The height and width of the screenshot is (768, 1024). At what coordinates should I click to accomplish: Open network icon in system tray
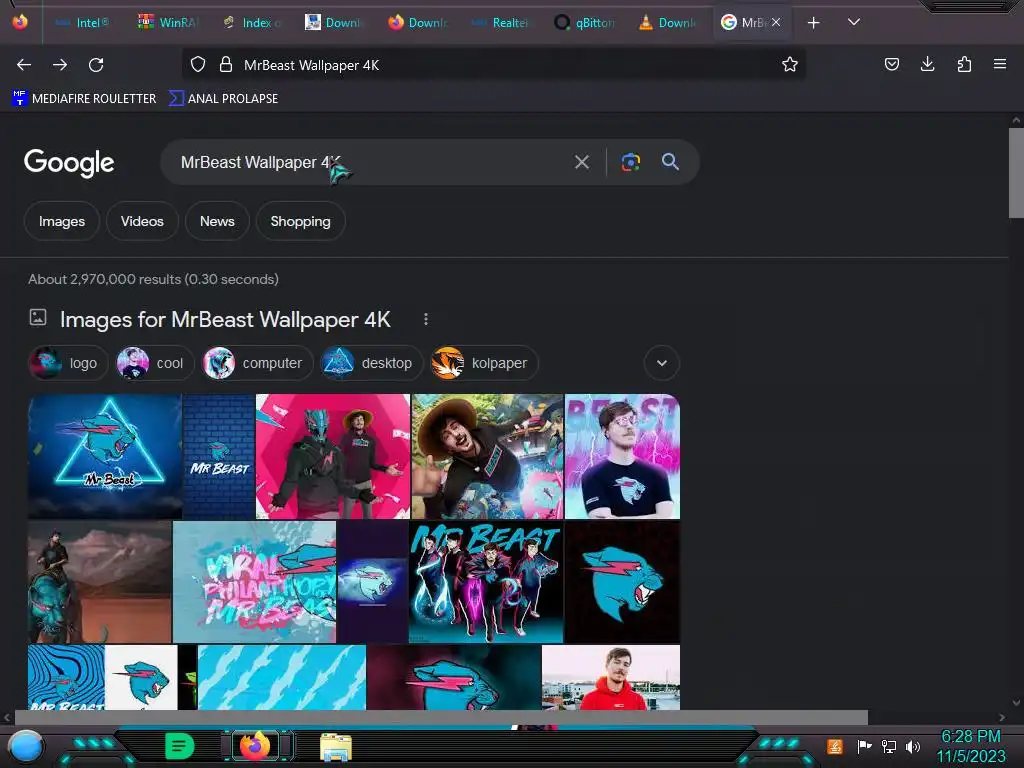(889, 746)
